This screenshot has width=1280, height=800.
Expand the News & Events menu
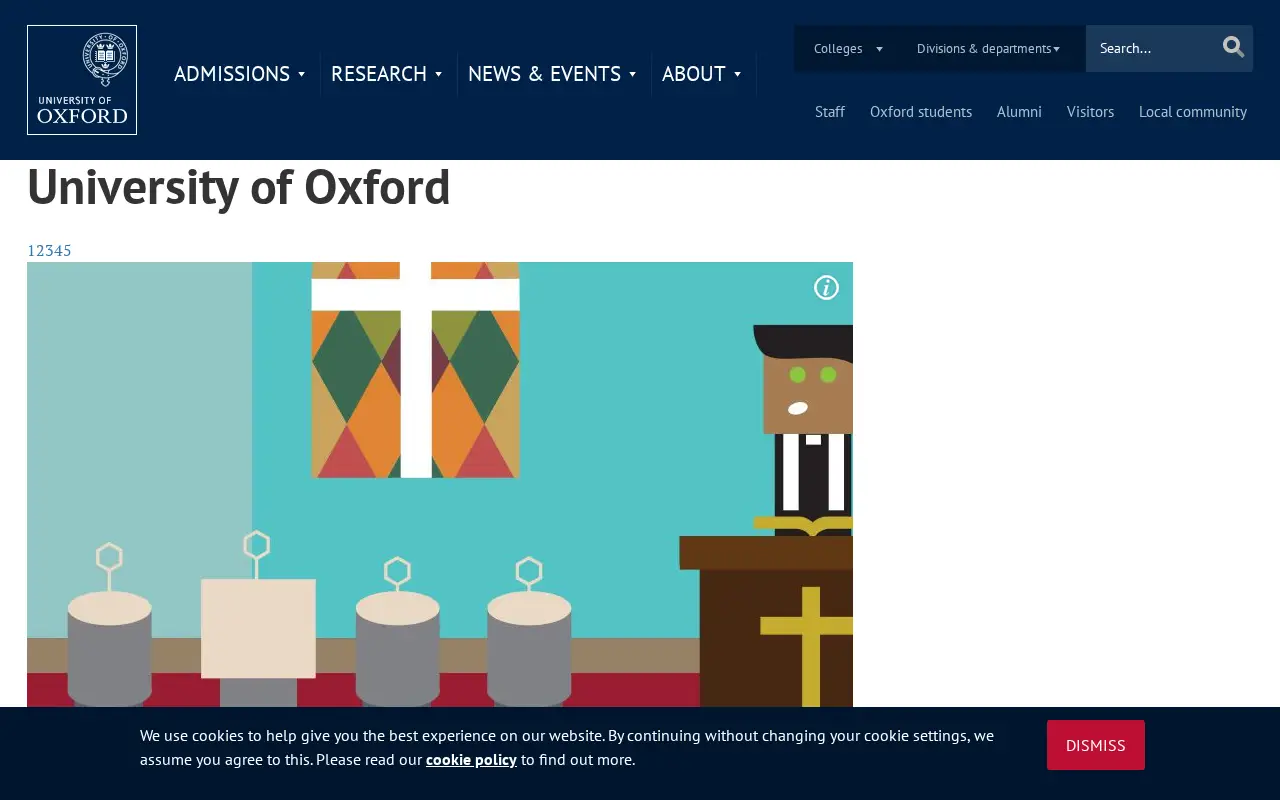(x=553, y=74)
